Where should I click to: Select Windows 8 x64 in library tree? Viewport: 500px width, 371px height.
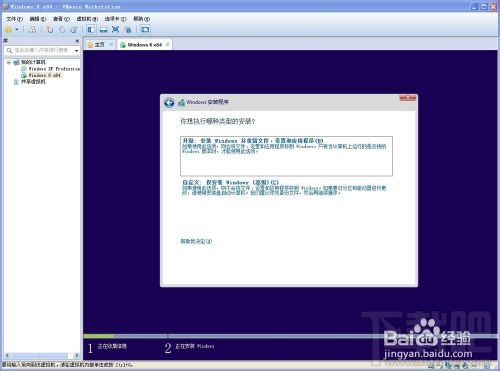point(45,75)
